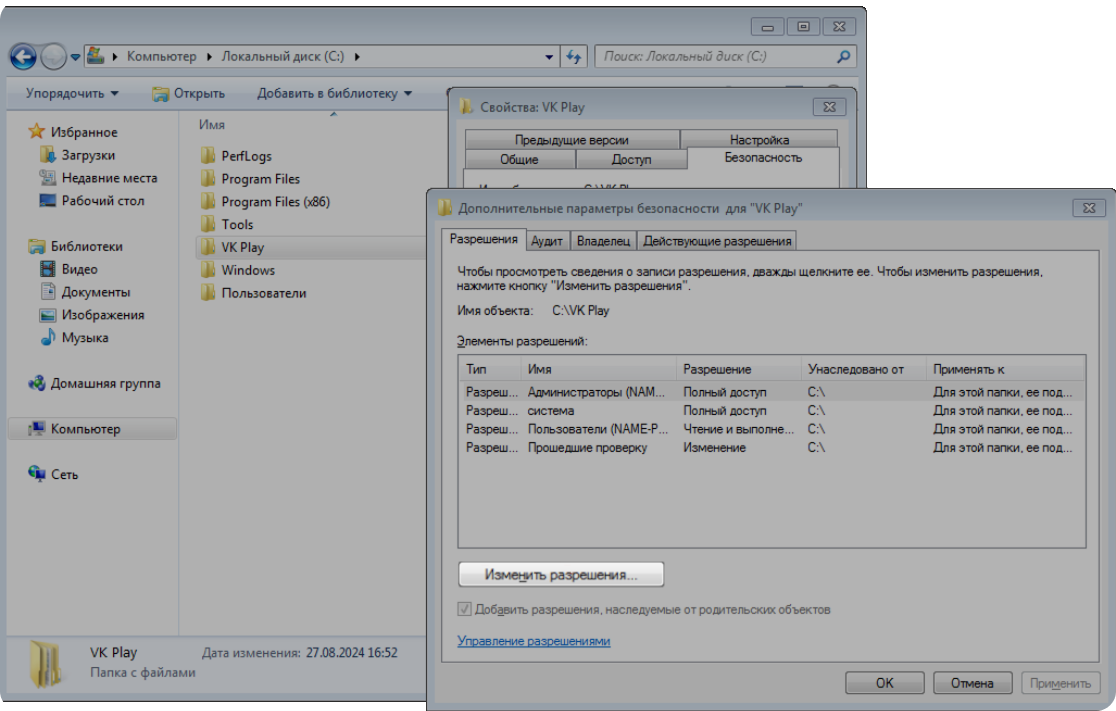
Task: Open the Владелец tab
Action: coord(603,240)
